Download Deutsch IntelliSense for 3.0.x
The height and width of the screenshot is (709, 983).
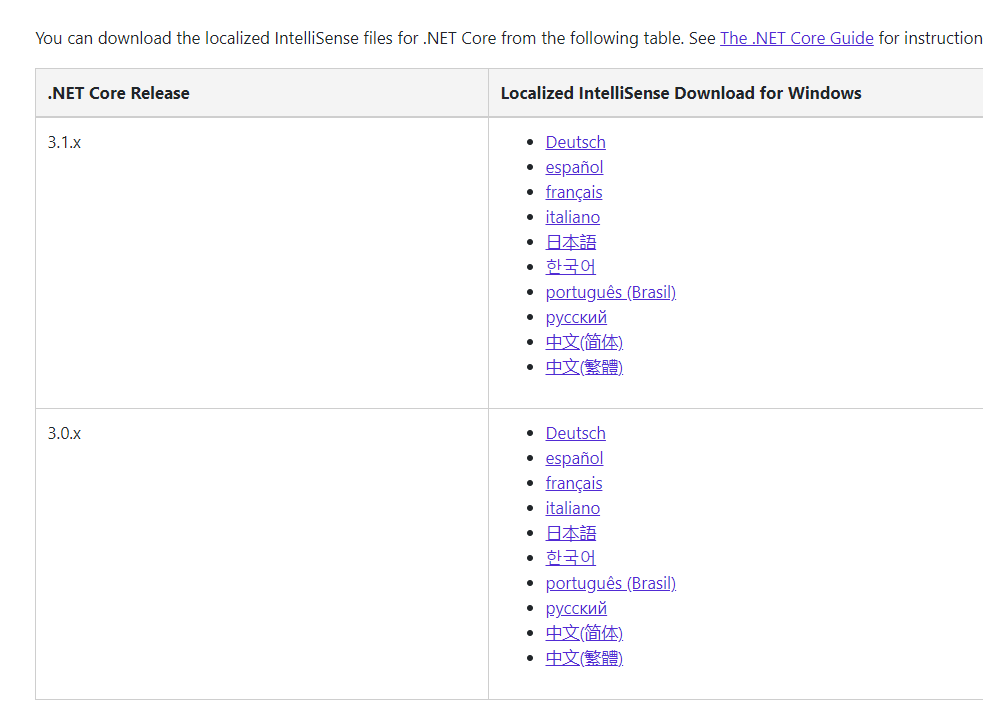click(576, 433)
